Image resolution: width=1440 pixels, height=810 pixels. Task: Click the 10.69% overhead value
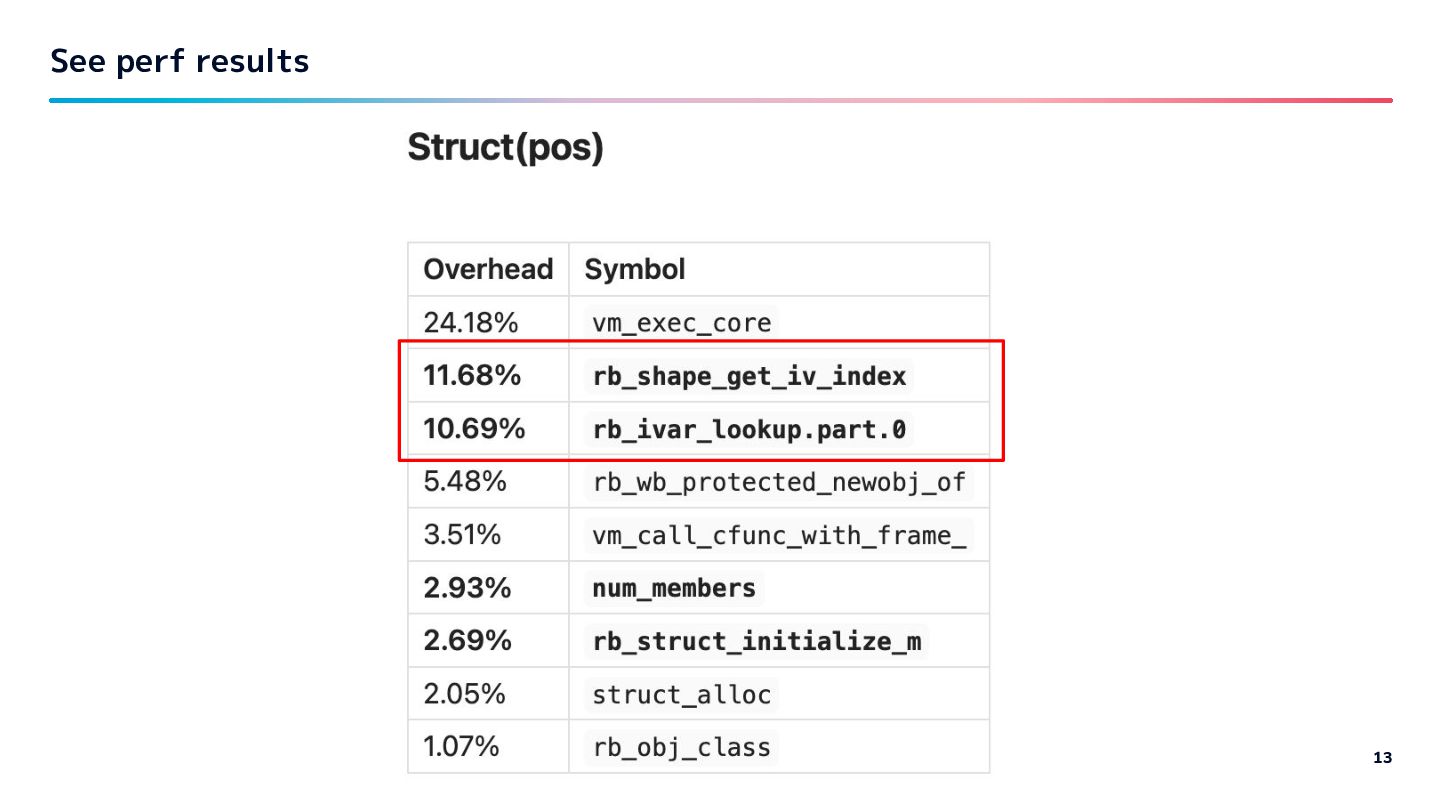pyautogui.click(x=474, y=429)
